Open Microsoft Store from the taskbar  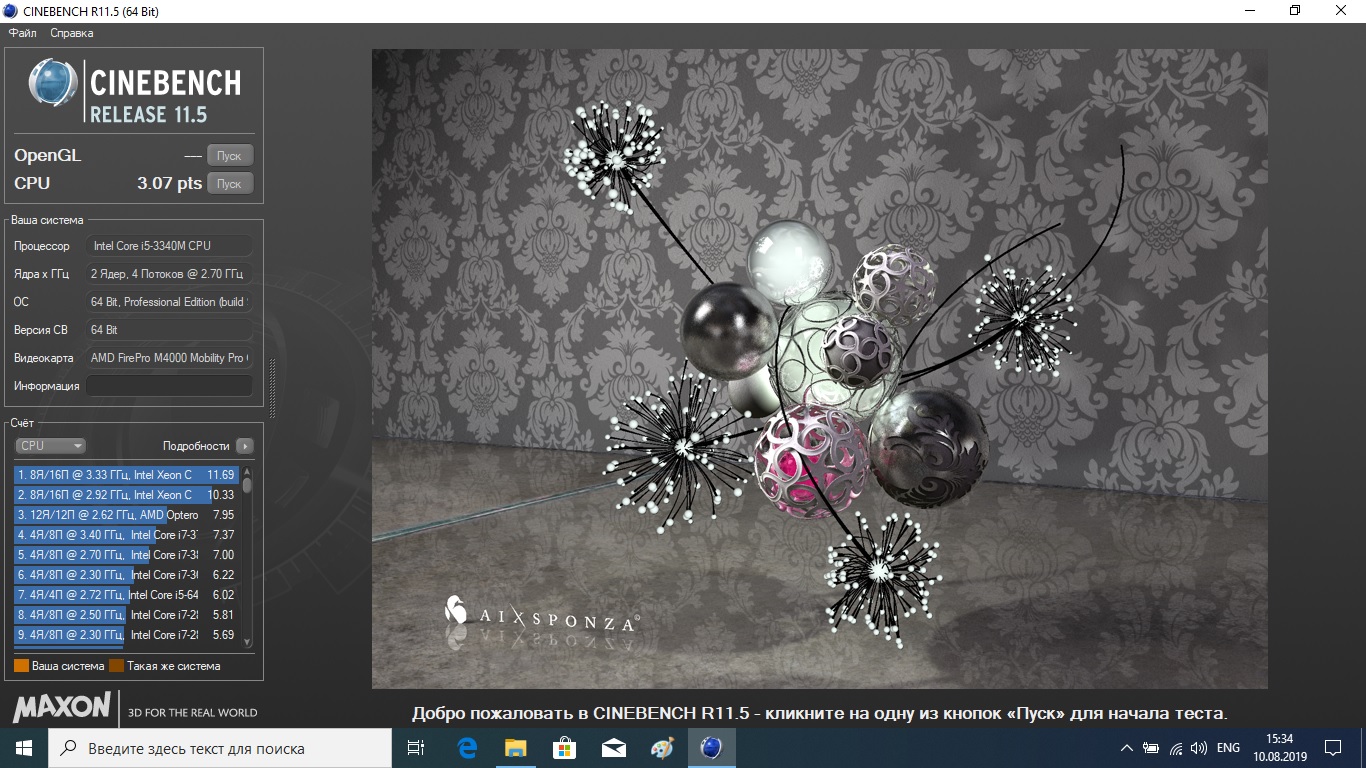565,748
